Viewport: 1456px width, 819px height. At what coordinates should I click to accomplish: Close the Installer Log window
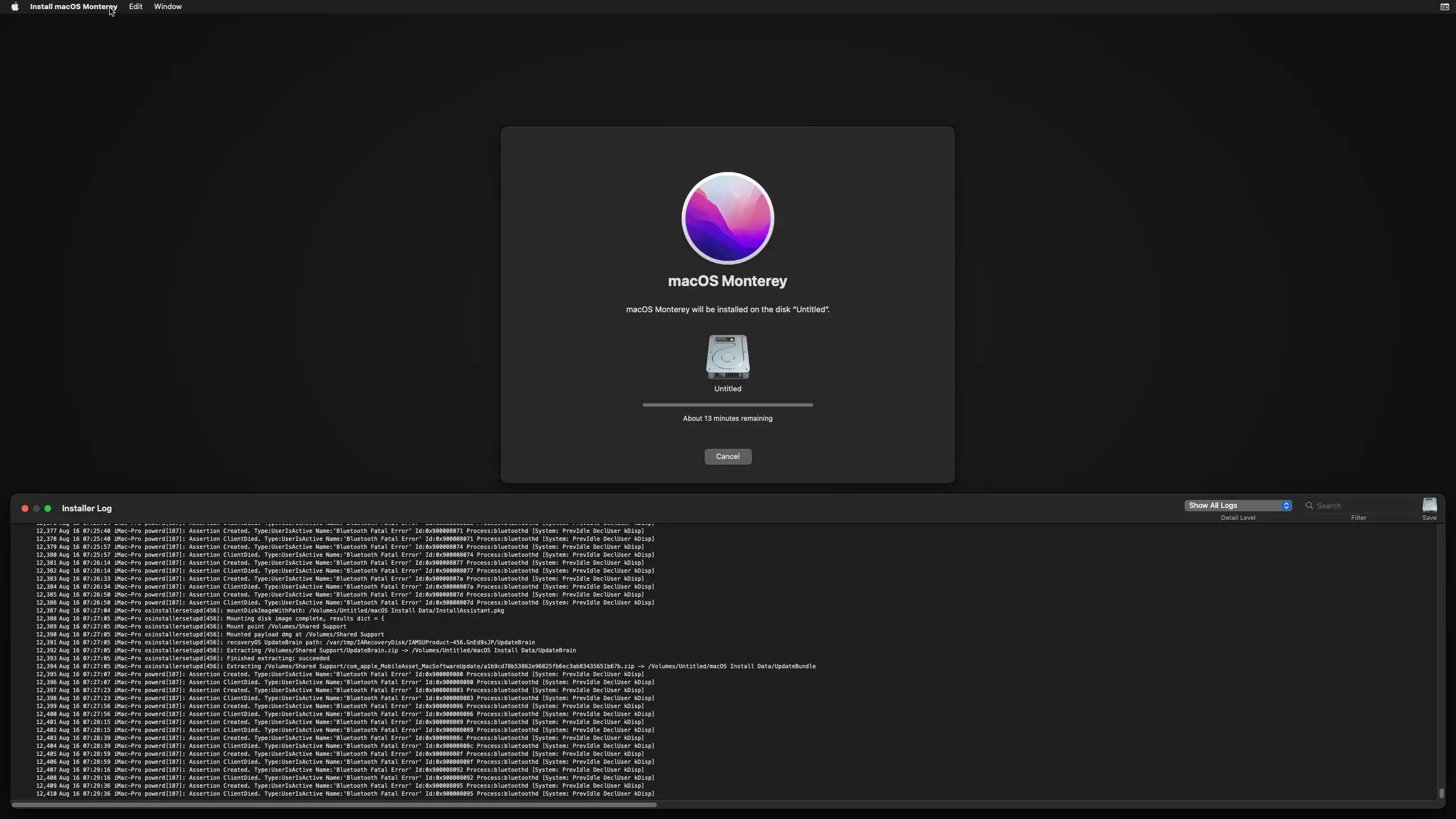[x=25, y=508]
